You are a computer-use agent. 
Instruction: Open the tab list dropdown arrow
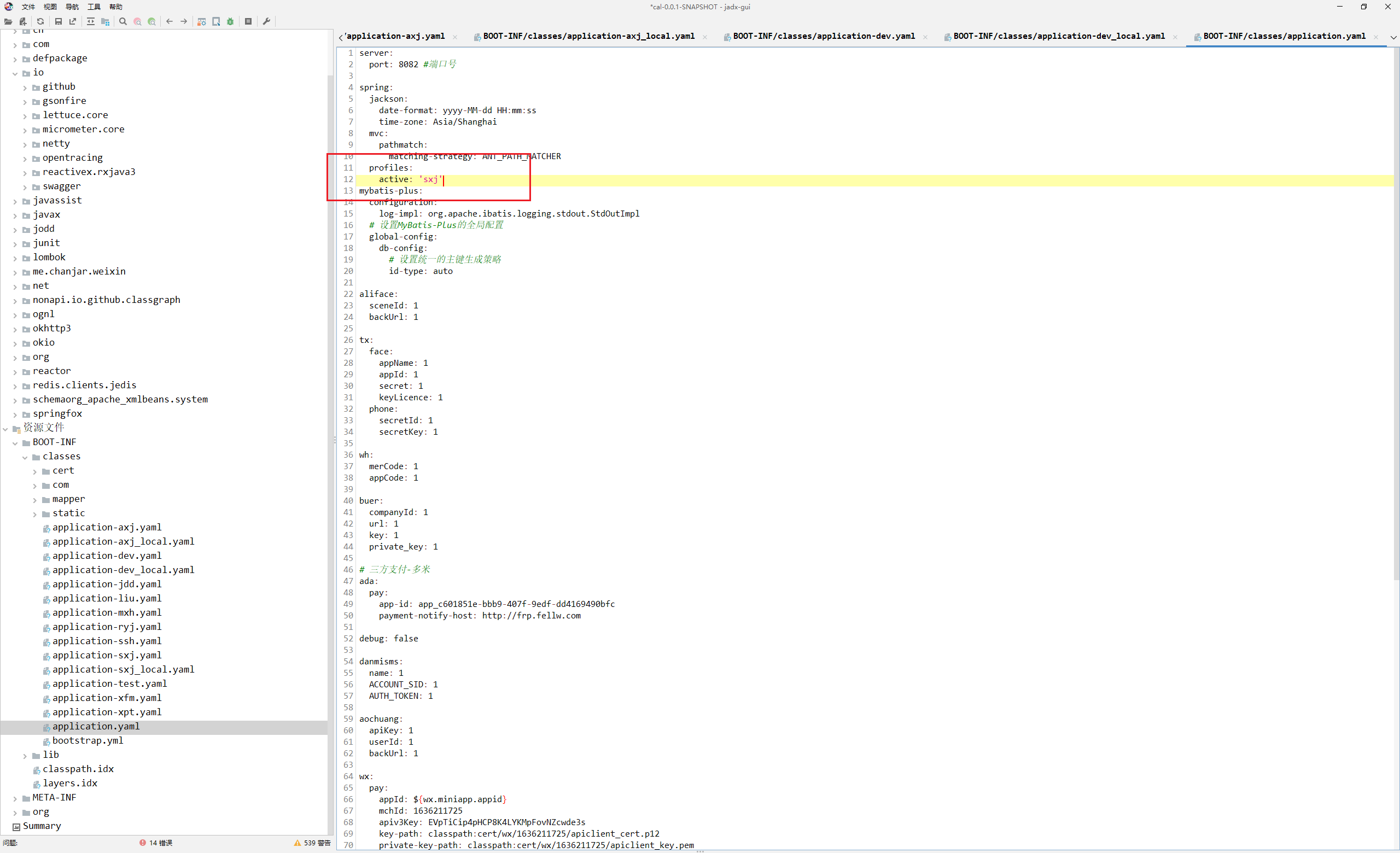pyautogui.click(x=1393, y=38)
